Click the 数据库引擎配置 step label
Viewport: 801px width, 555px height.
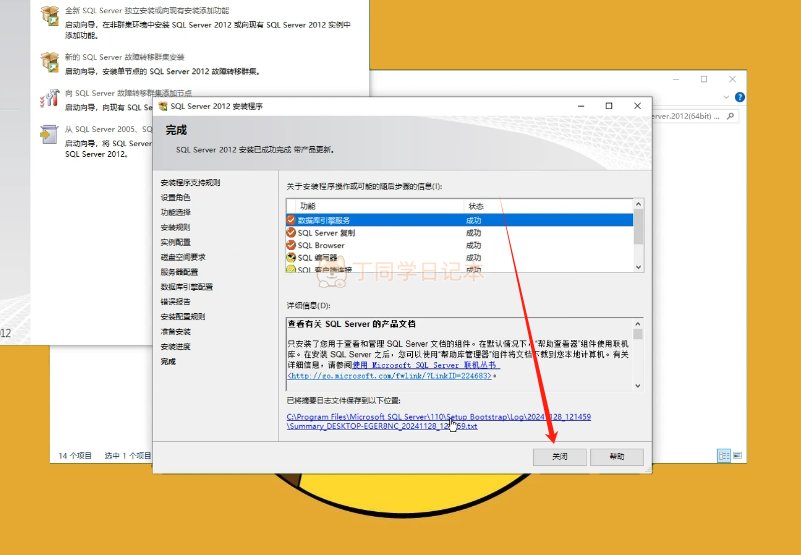tap(186, 287)
